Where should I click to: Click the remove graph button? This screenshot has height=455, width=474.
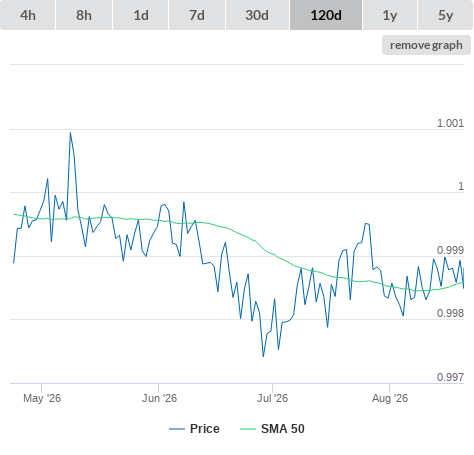[x=426, y=45]
